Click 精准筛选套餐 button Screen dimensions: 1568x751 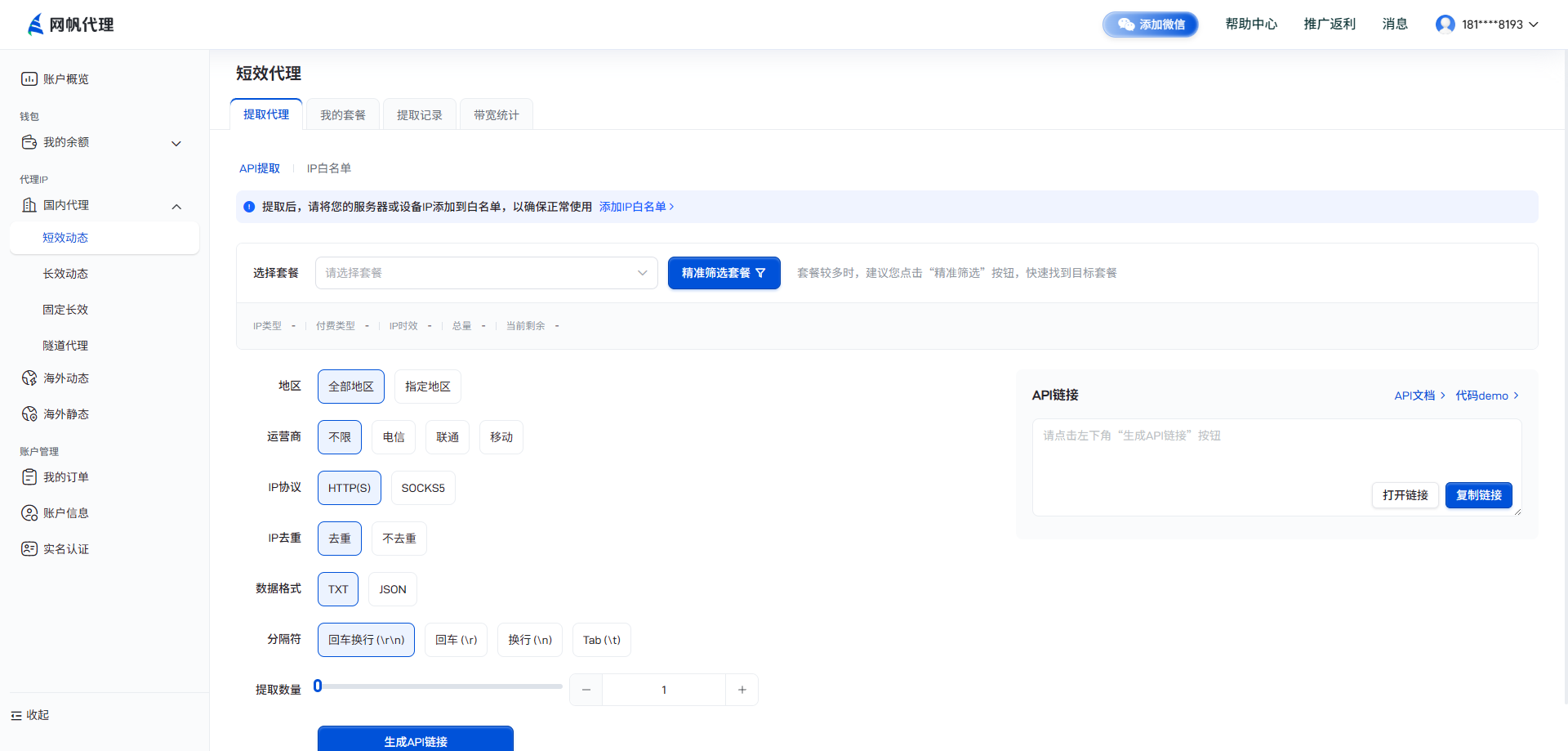click(x=724, y=273)
